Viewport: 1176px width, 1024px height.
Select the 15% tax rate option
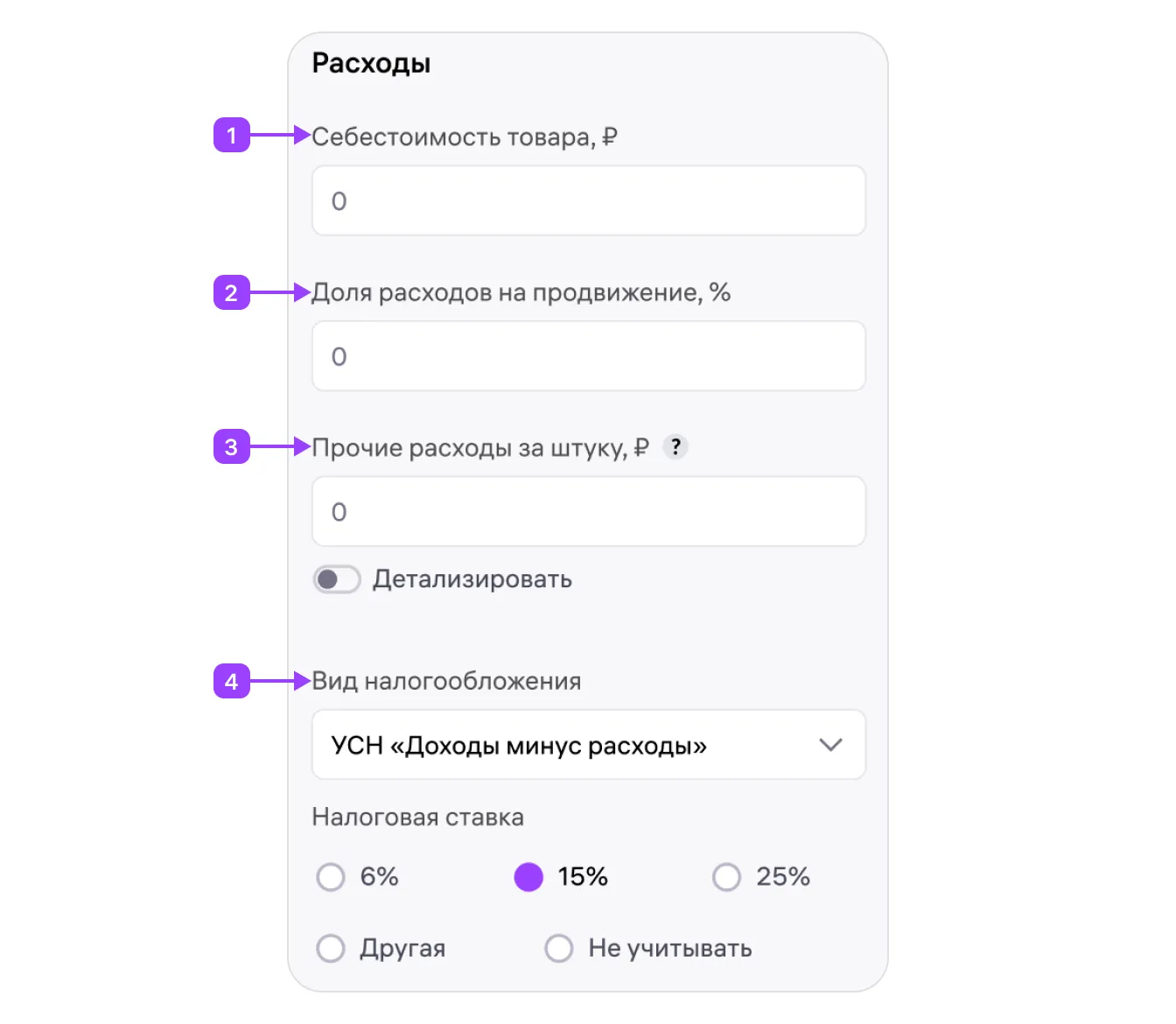[528, 877]
